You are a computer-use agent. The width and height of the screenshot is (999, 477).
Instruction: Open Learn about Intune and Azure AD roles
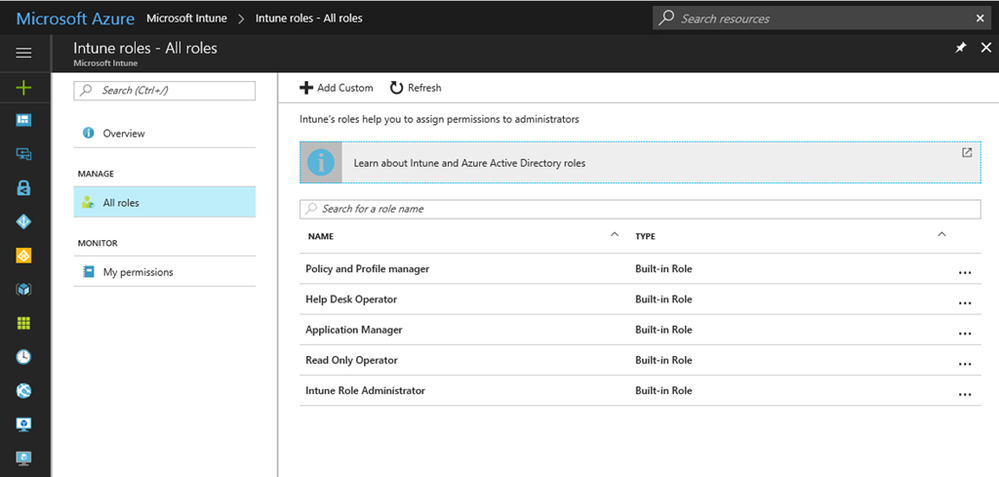click(469, 163)
